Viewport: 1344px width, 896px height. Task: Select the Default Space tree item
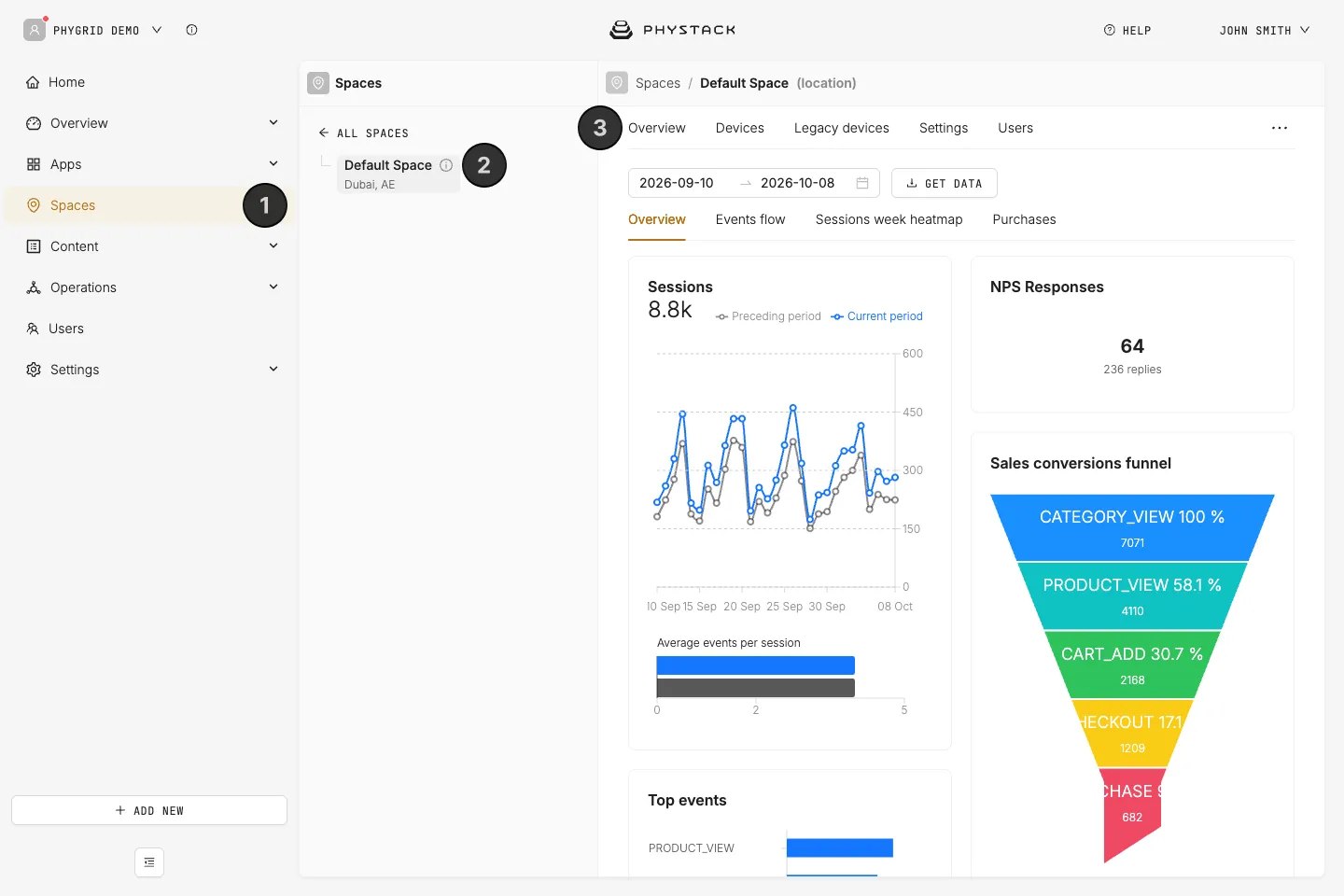[399, 174]
